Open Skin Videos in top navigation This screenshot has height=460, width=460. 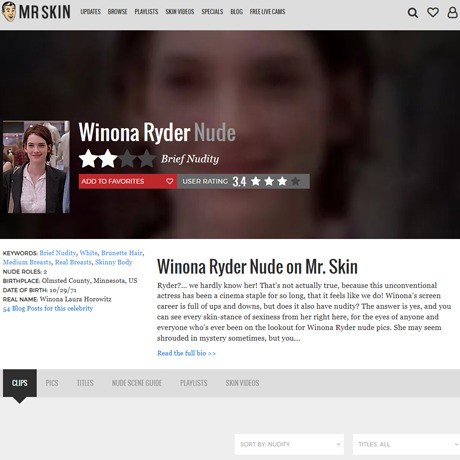(x=180, y=12)
